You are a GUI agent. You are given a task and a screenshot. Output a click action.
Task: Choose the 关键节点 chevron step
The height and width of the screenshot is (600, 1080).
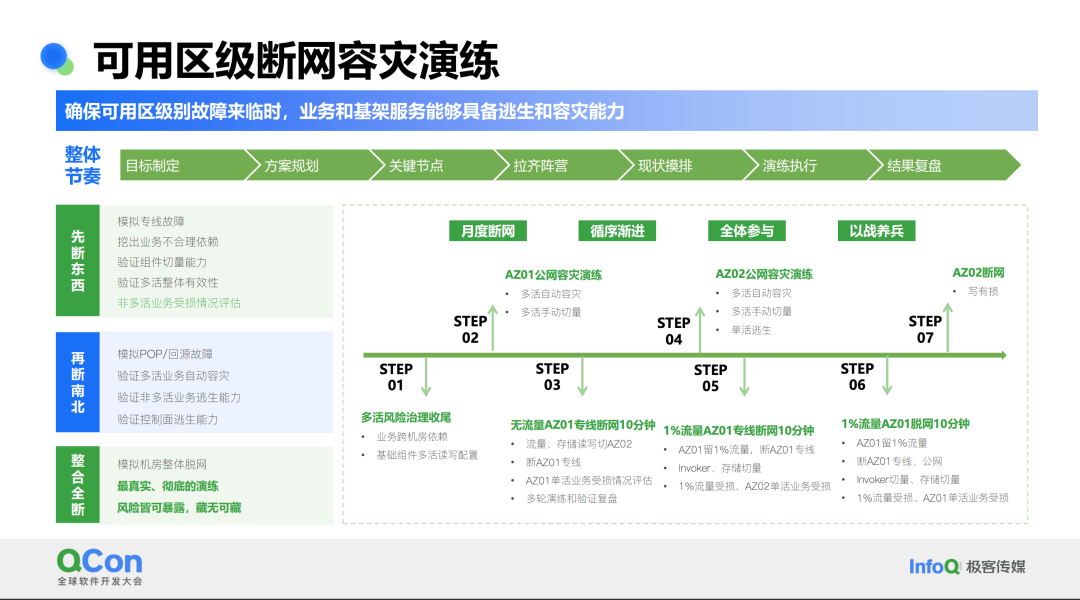(439, 165)
